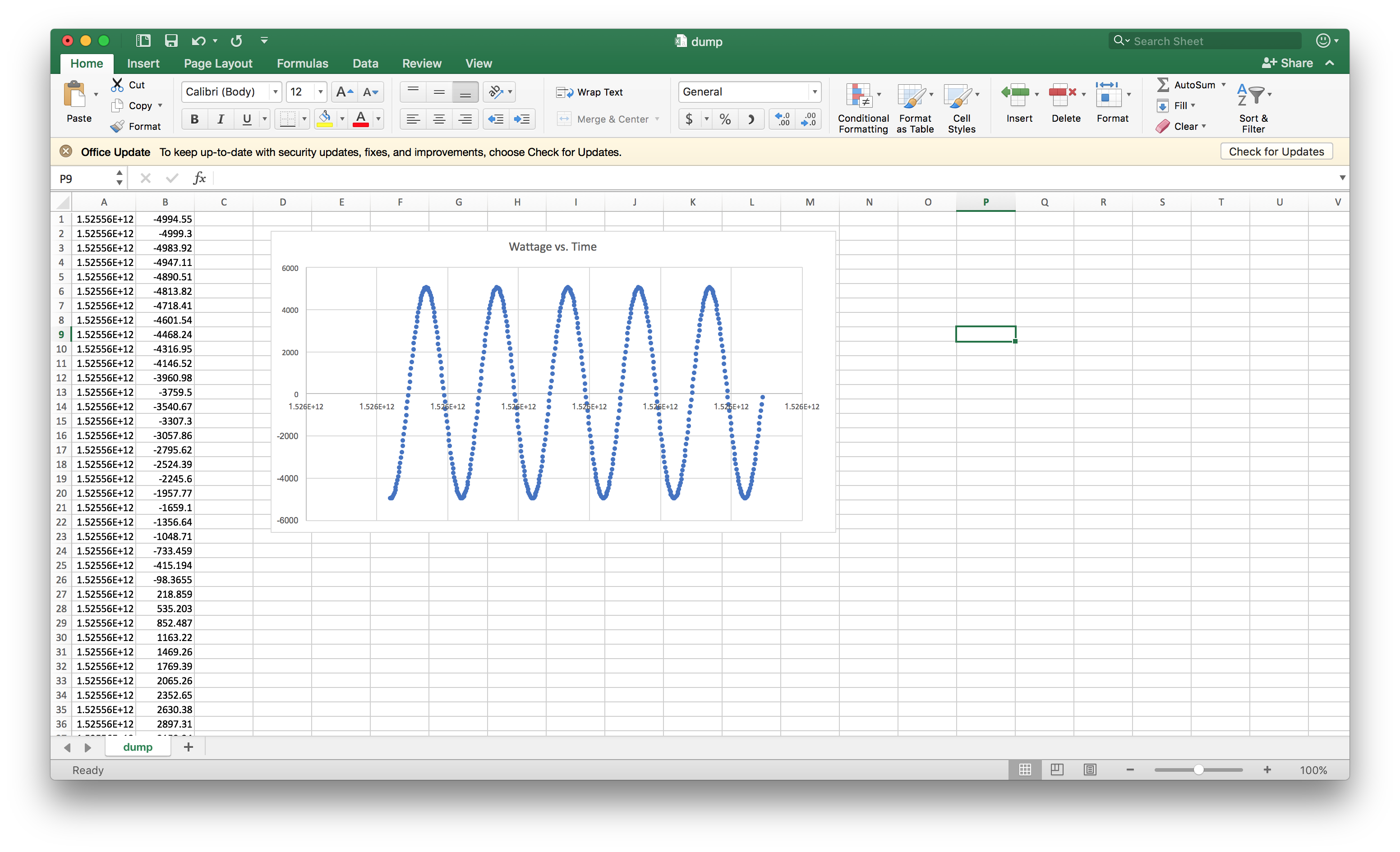Click the Redo arrow icon

click(x=236, y=40)
